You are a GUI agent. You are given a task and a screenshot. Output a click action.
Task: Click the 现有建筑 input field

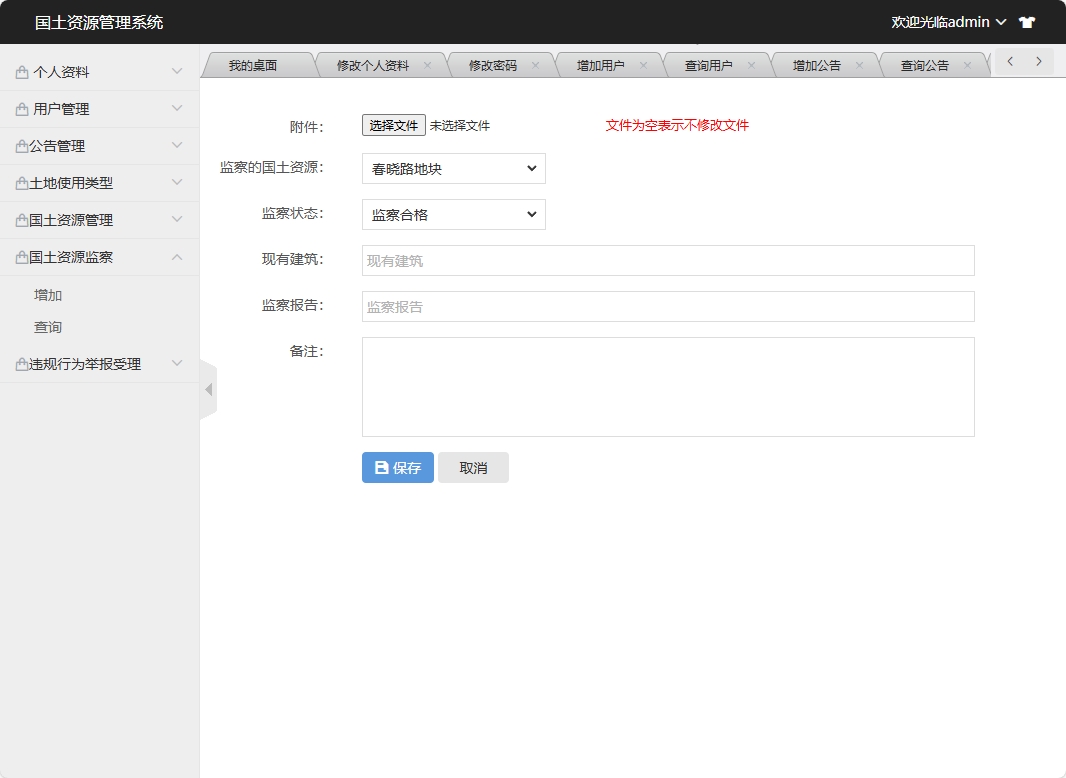pos(667,261)
